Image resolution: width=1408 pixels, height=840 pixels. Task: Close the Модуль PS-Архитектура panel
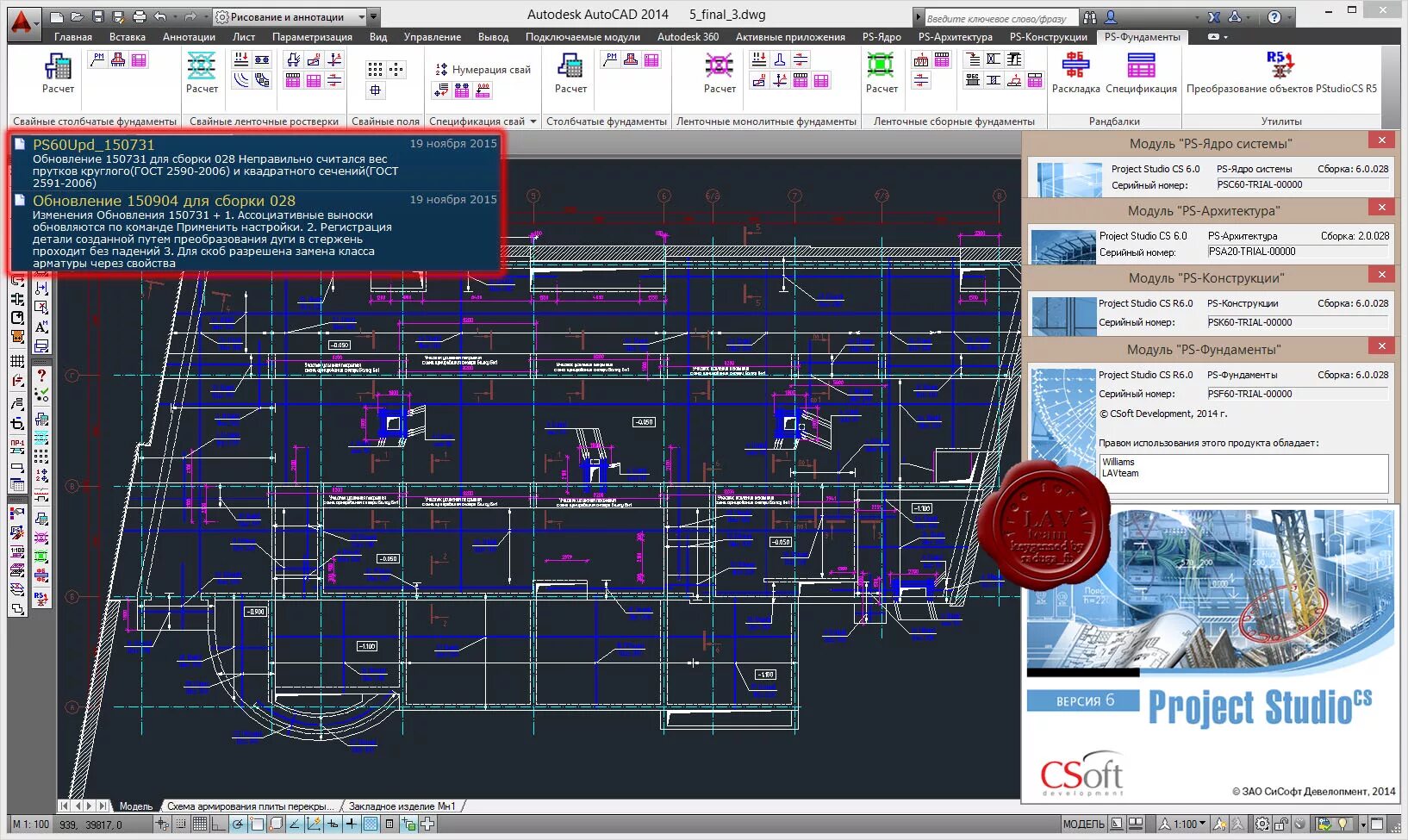1381,208
